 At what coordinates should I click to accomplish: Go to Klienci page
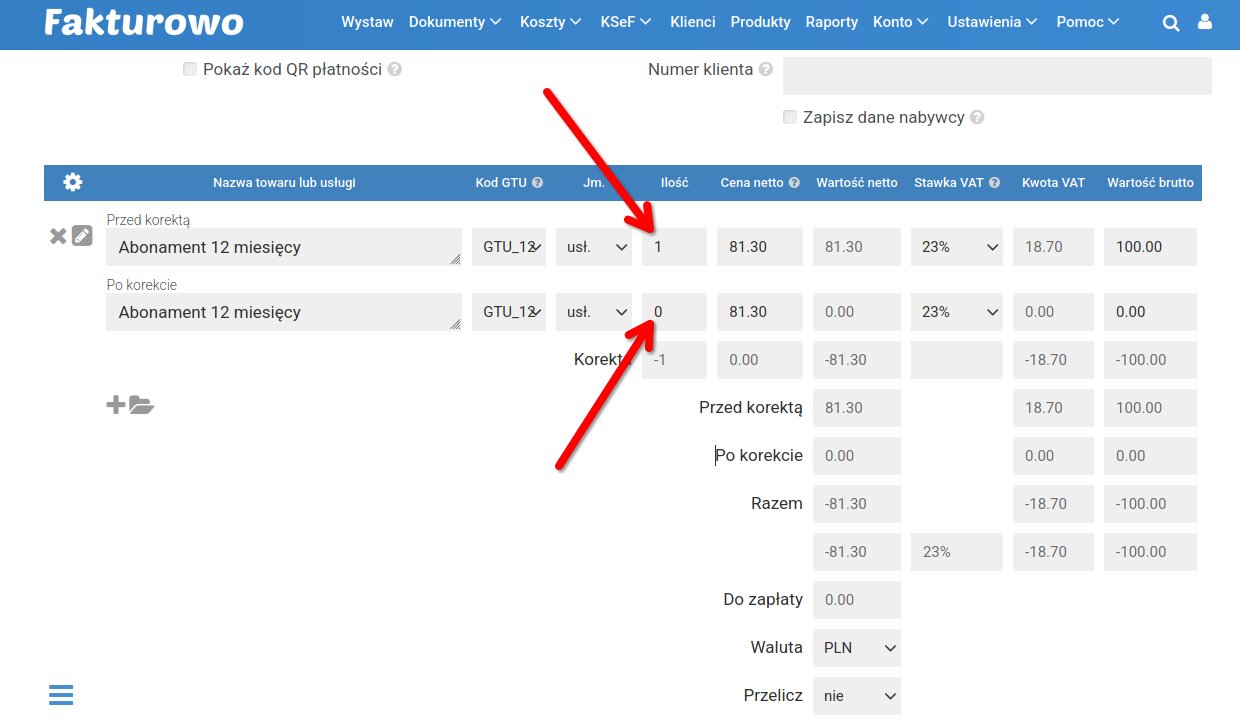[693, 22]
